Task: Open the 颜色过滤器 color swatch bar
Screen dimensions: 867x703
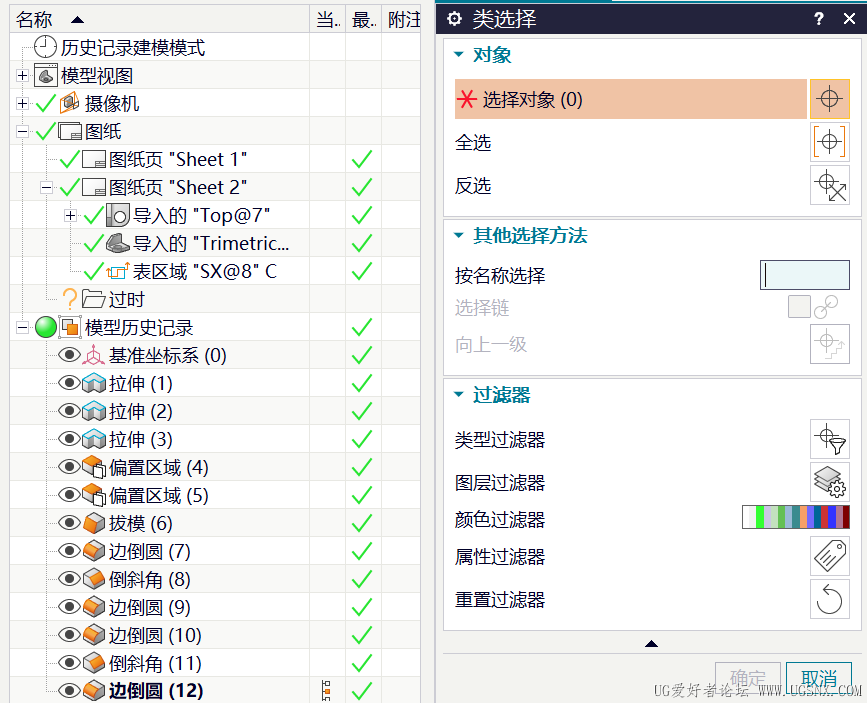Action: pos(796,517)
